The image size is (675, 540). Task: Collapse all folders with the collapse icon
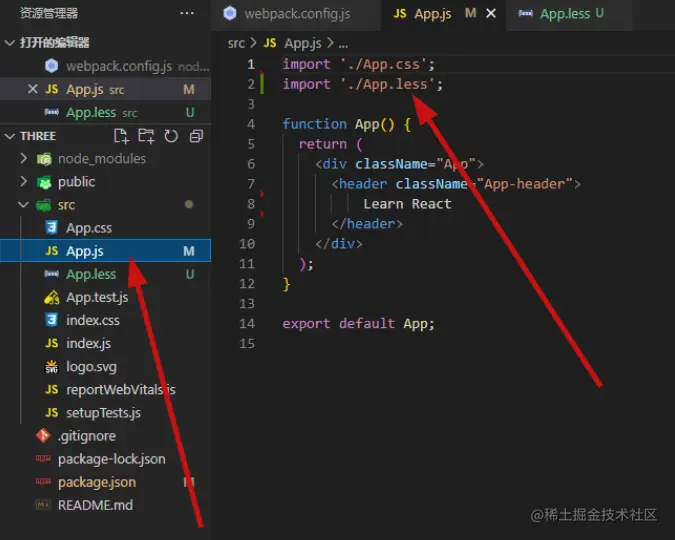click(x=196, y=136)
